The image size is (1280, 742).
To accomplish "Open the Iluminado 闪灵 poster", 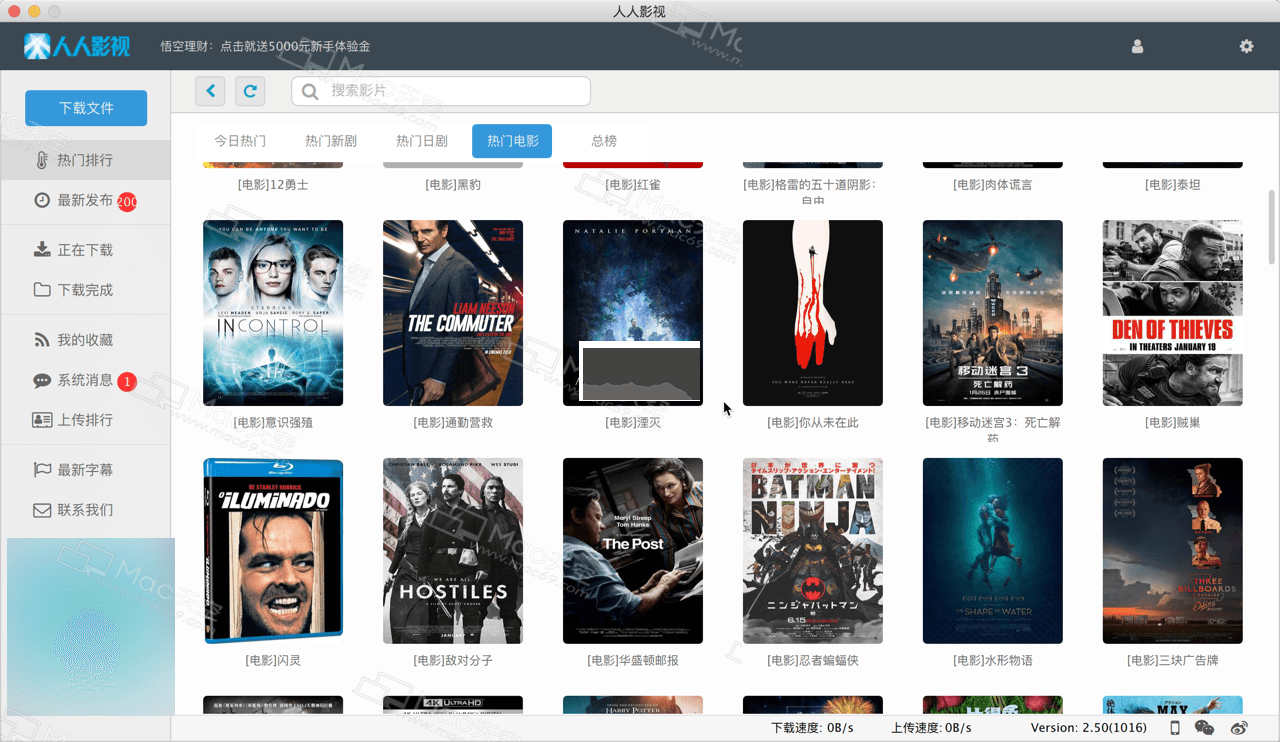I will coord(273,551).
